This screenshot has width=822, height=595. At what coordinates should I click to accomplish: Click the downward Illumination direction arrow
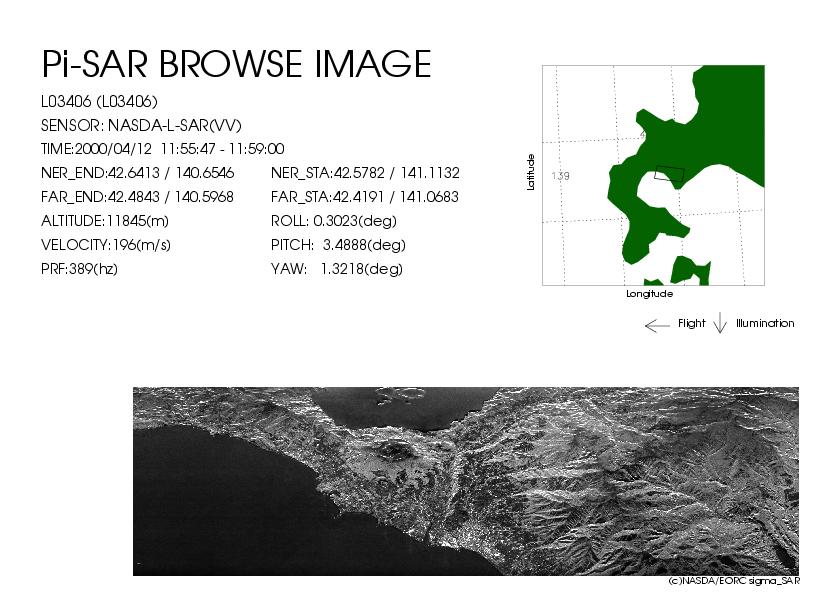pos(720,323)
